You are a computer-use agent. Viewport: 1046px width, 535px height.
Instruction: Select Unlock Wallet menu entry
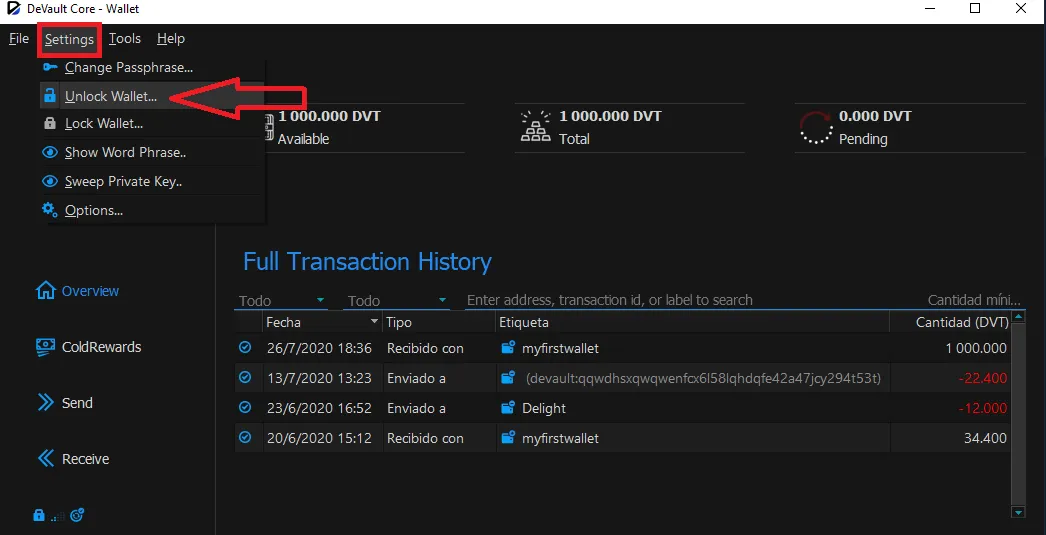pyautogui.click(x=152, y=96)
